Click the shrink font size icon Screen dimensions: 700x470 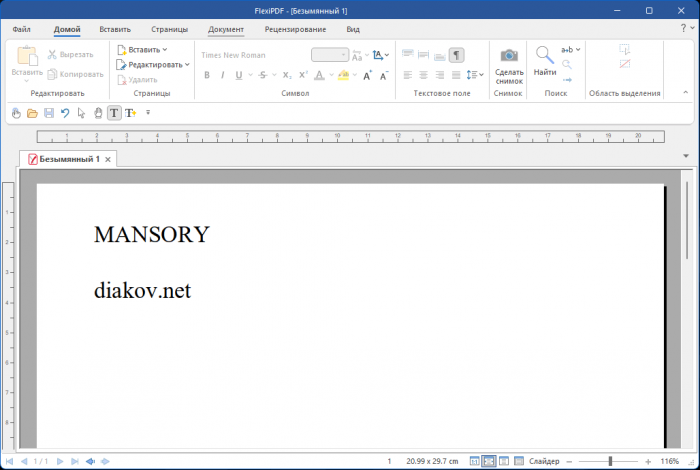point(383,75)
